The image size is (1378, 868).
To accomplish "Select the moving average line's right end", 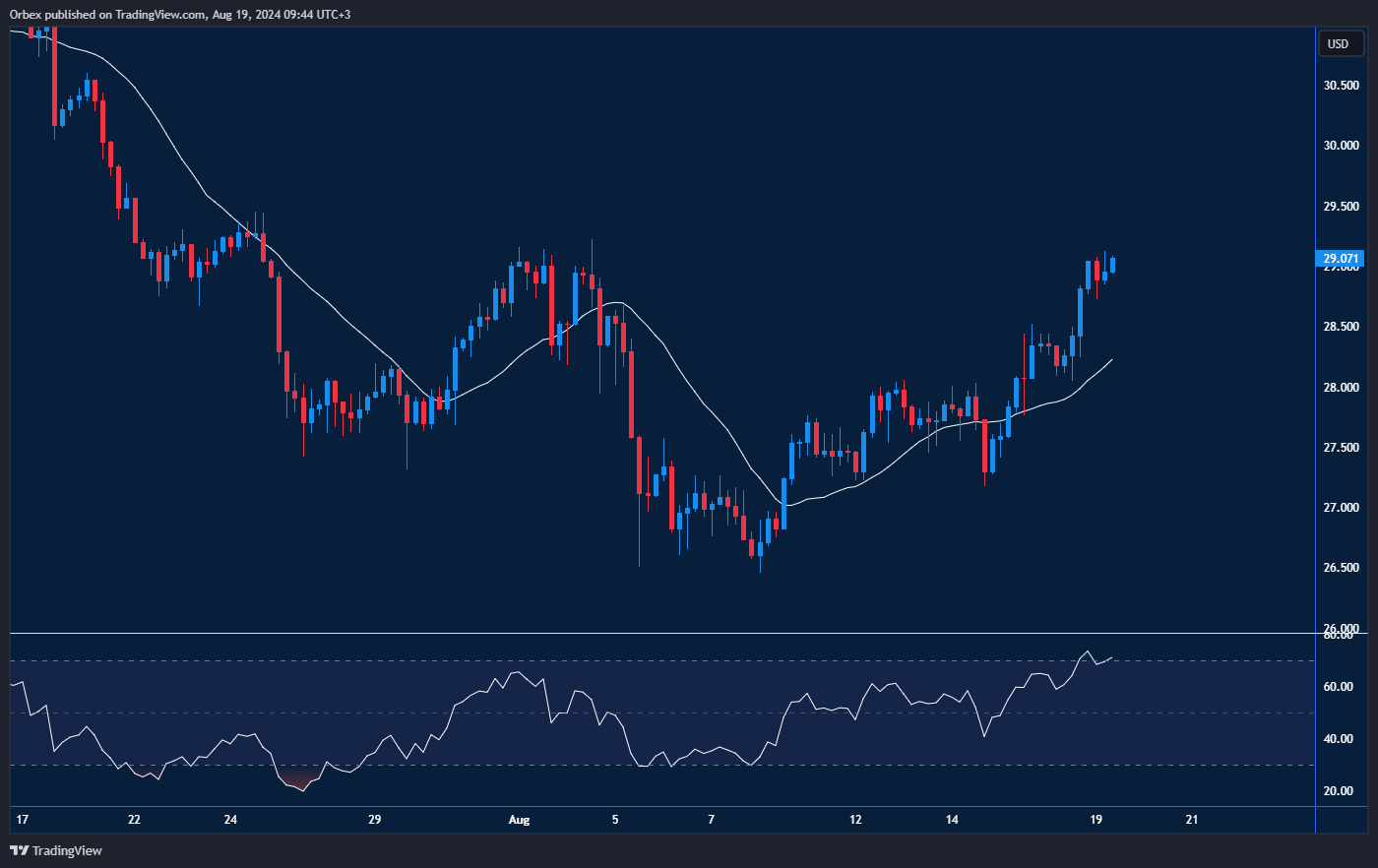I will (x=1111, y=360).
